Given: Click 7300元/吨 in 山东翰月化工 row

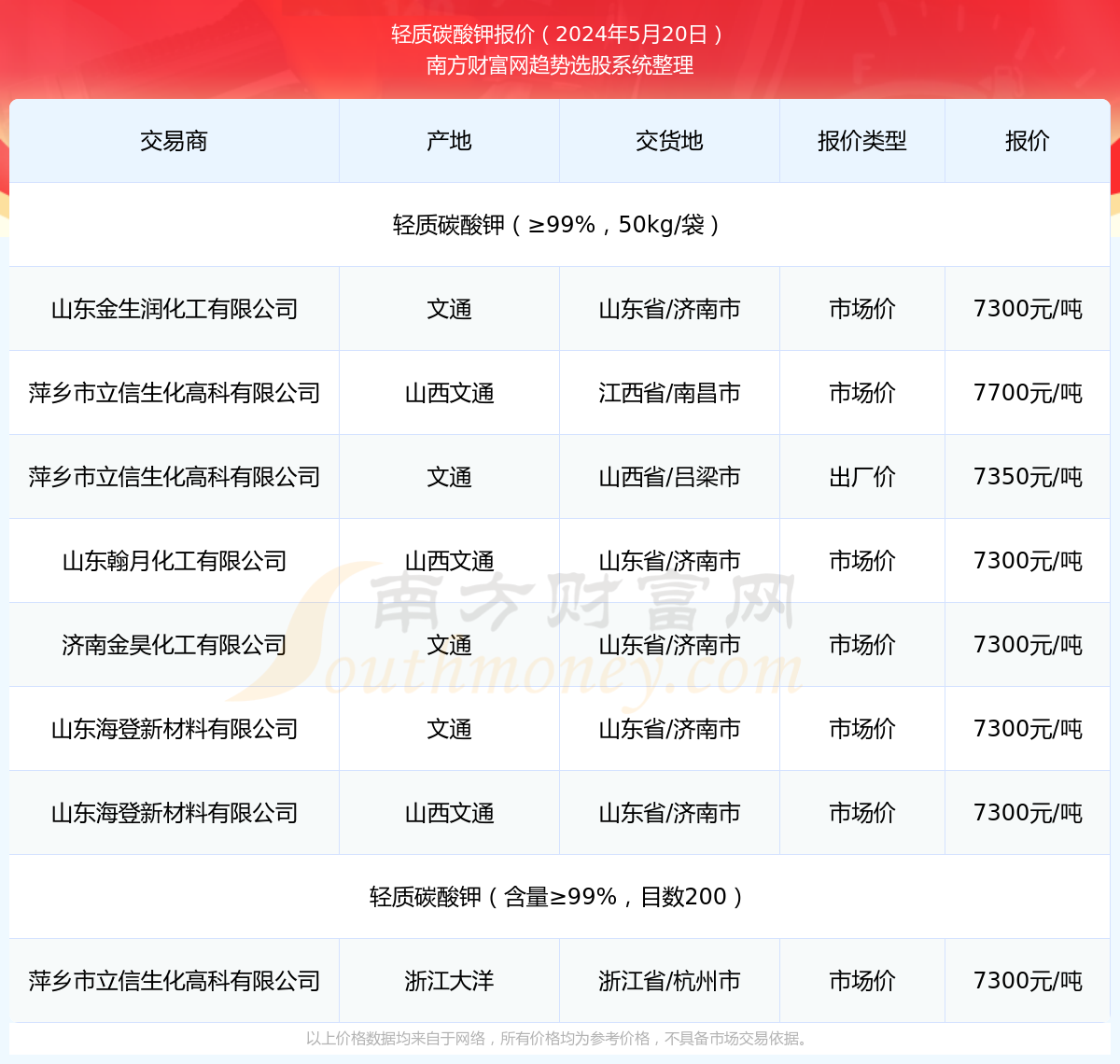Looking at the screenshot, I should tap(1028, 561).
